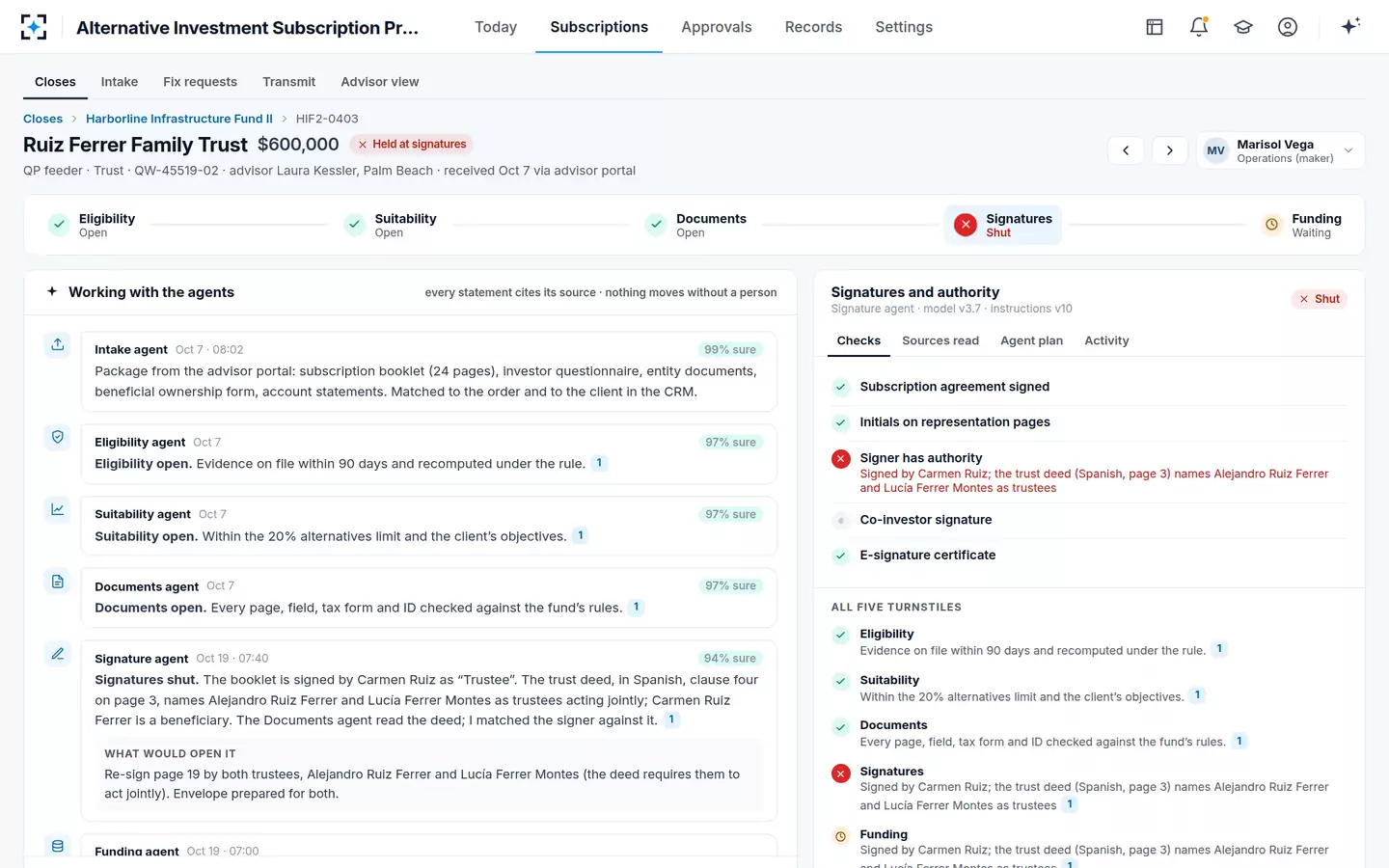Open the Transmit subtab
This screenshot has height=868, width=1389.
[x=288, y=82]
